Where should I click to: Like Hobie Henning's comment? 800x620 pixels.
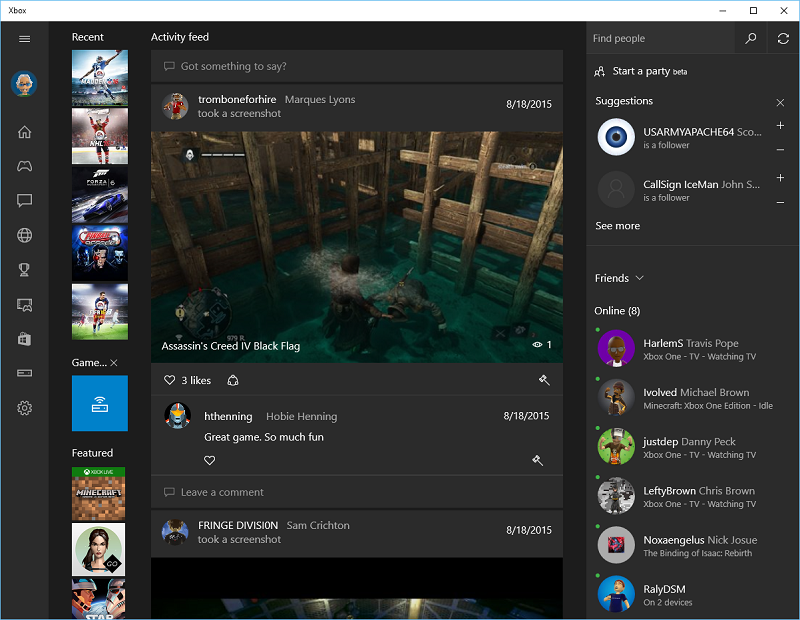click(x=210, y=460)
